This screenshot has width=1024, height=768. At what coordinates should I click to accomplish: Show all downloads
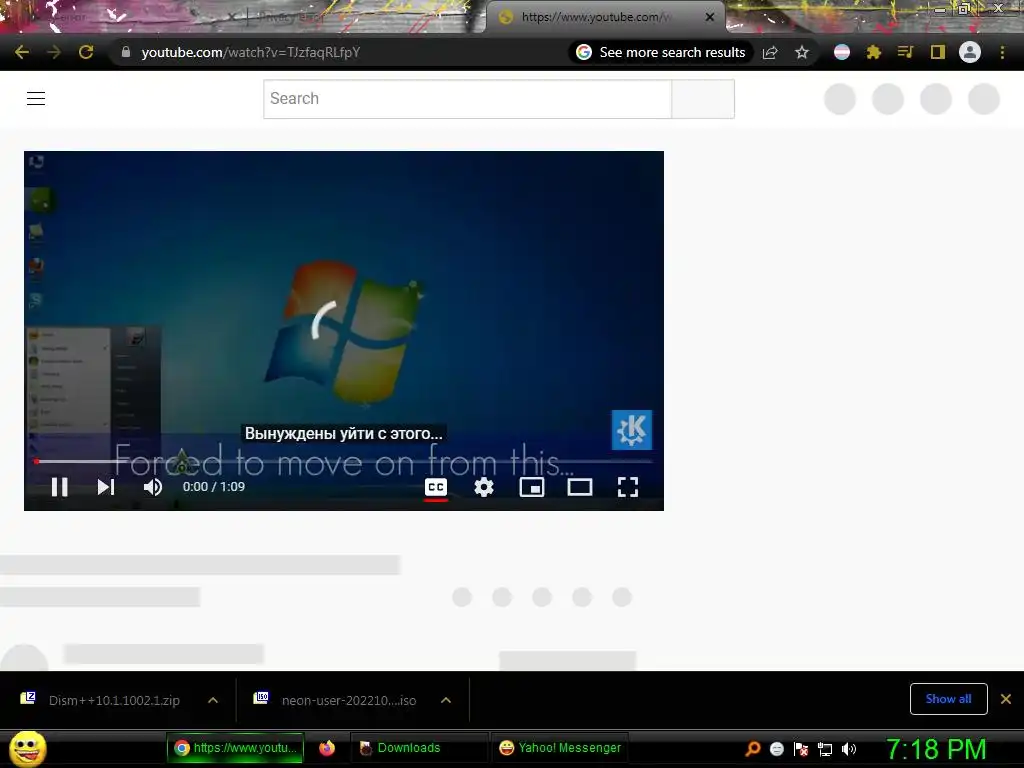[948, 699]
